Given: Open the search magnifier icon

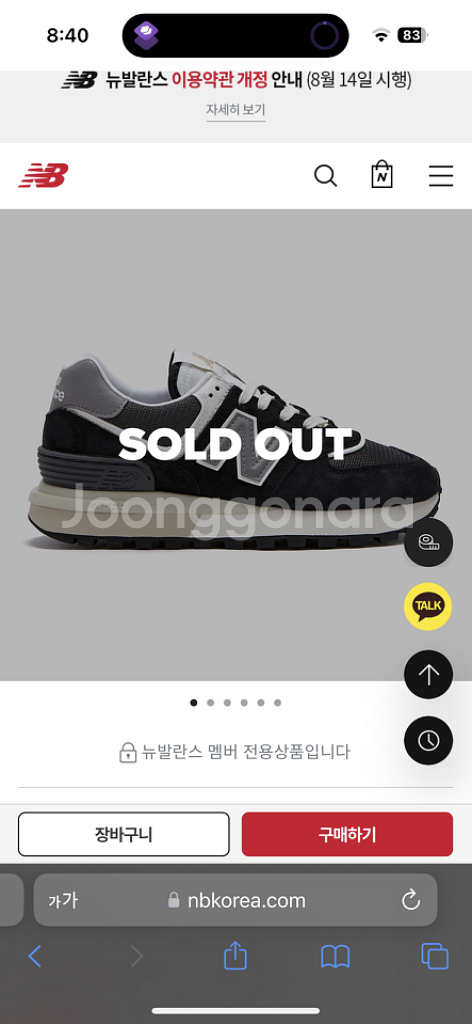Looking at the screenshot, I should (x=325, y=176).
